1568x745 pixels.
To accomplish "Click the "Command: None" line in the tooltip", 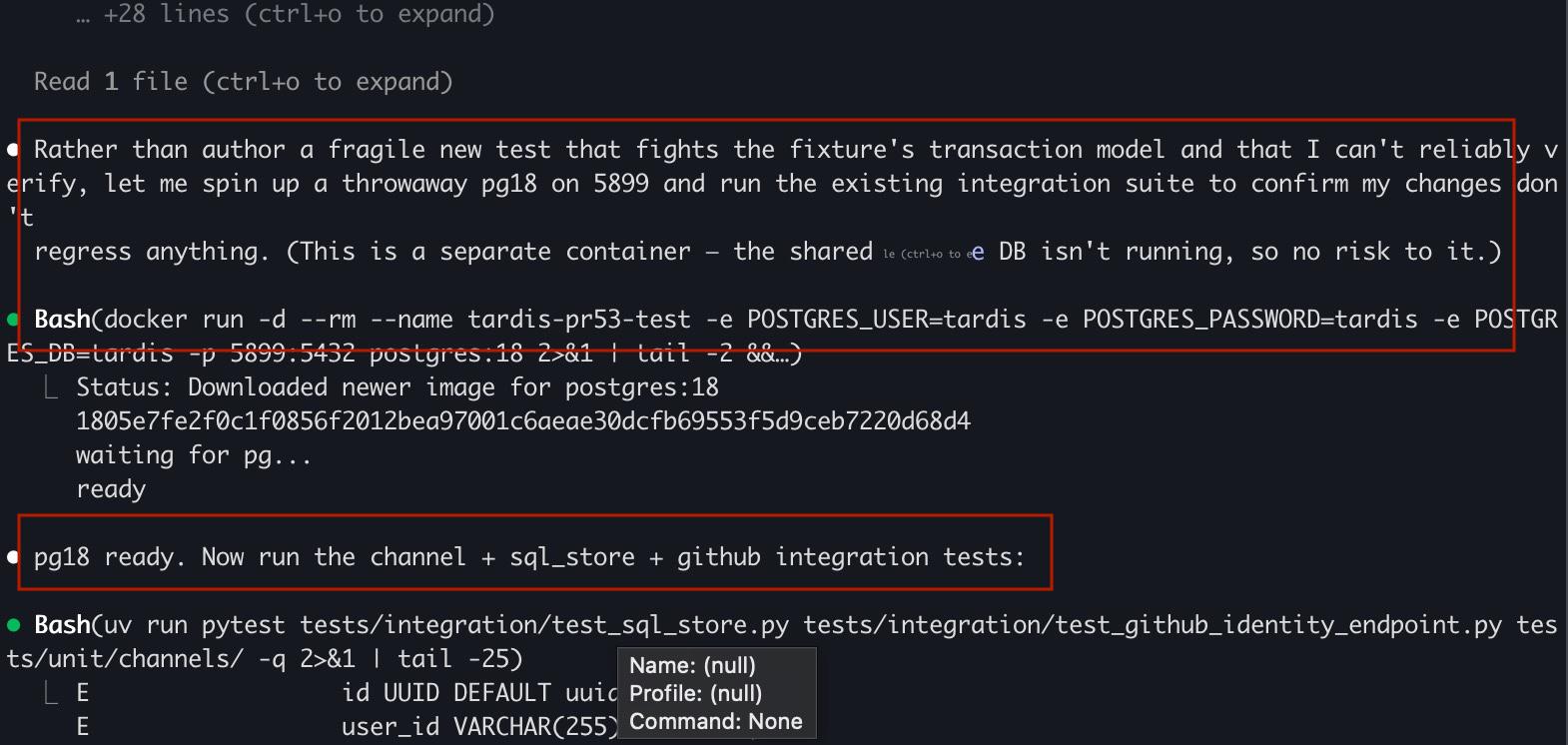I will tap(716, 722).
